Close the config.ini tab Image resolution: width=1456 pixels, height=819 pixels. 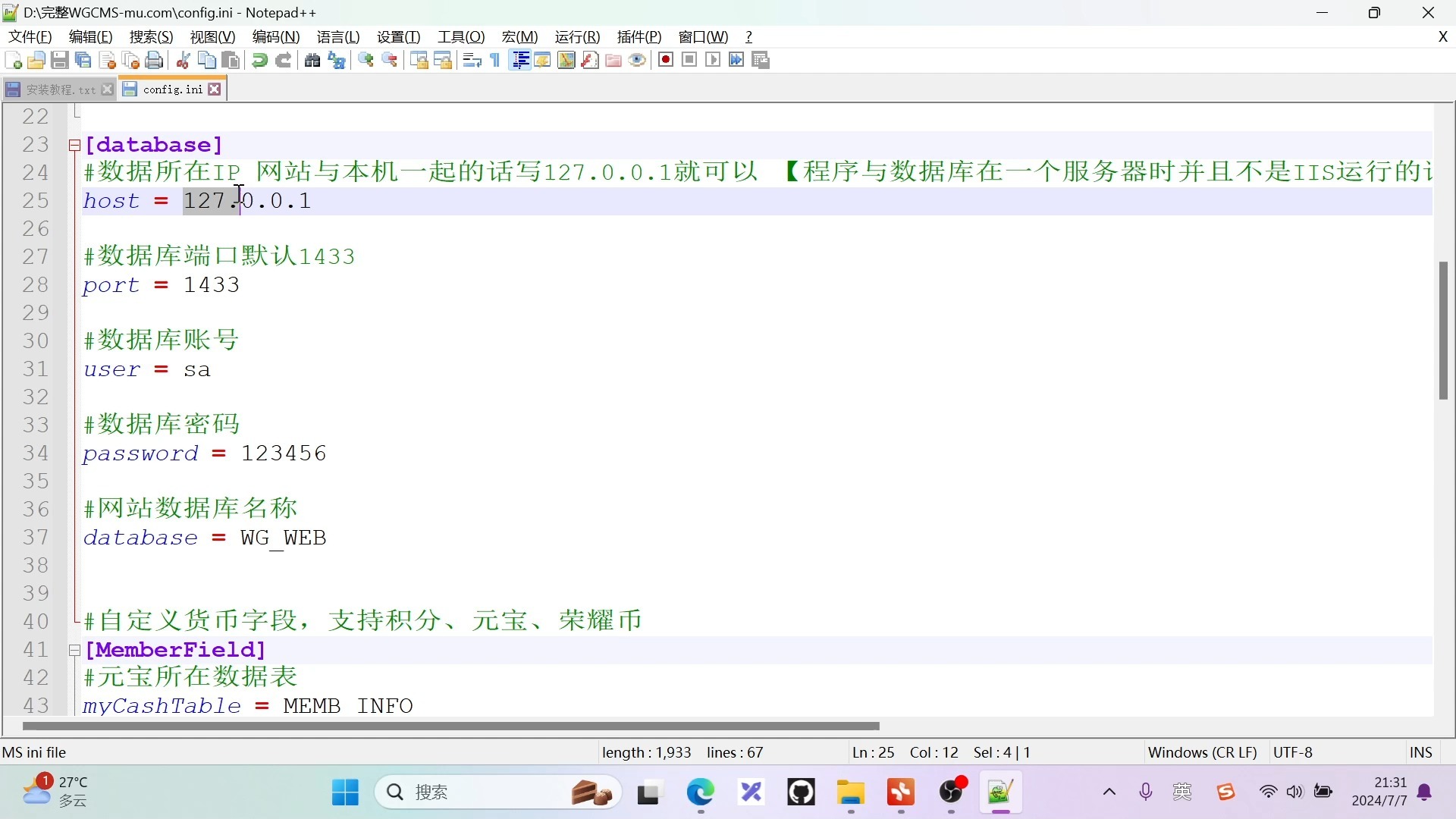[x=215, y=89]
